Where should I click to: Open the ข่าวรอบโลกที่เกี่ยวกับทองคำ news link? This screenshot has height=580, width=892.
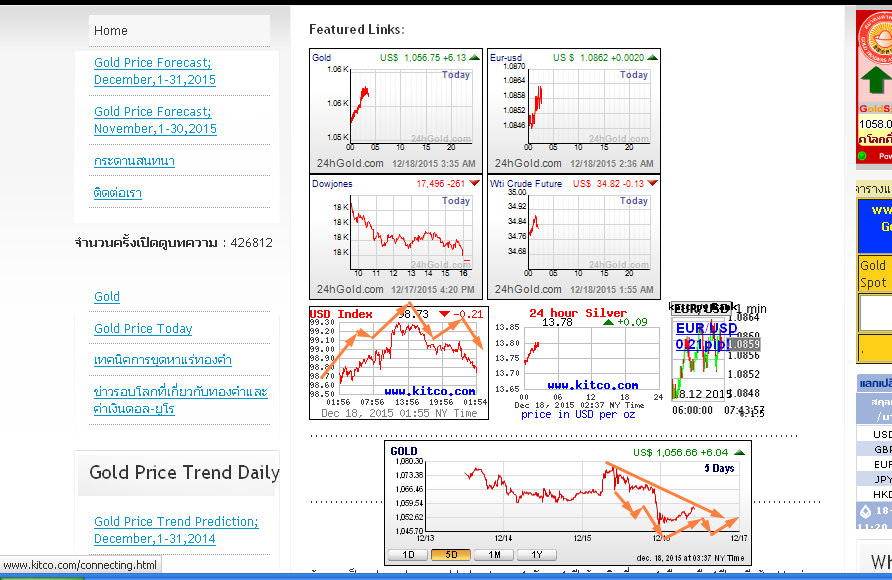(180, 400)
